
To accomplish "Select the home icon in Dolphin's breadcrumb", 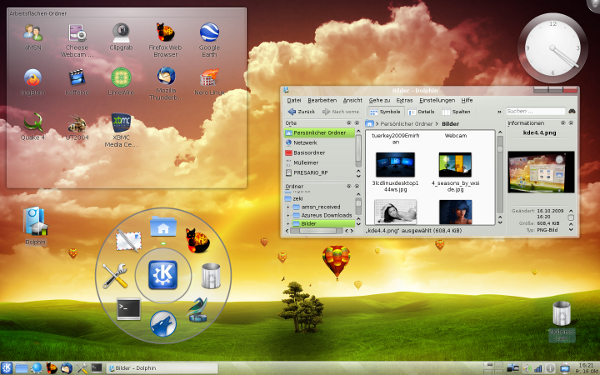I will (369, 124).
